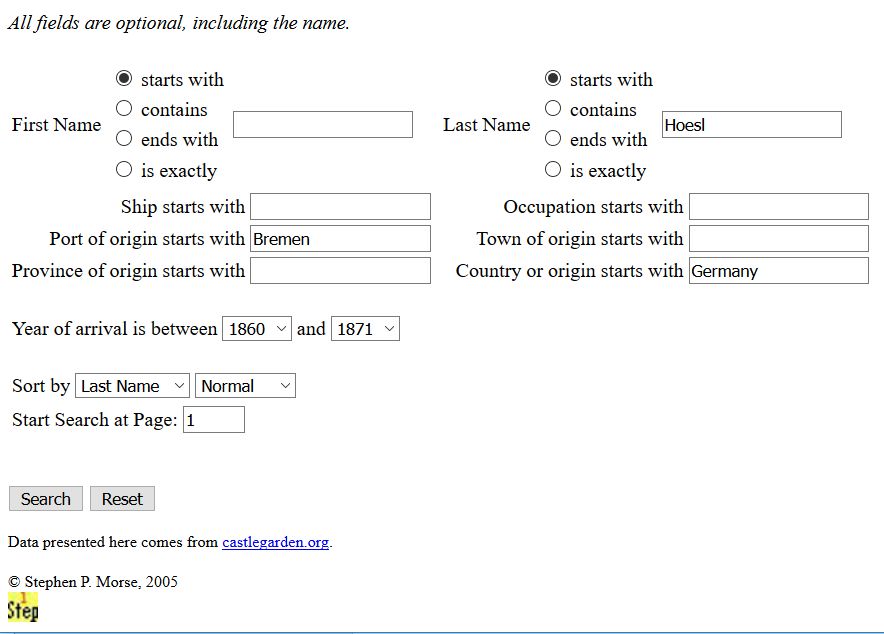Image resolution: width=884 pixels, height=634 pixels.
Task: Focus the Start Search at Page field
Action: tap(214, 420)
